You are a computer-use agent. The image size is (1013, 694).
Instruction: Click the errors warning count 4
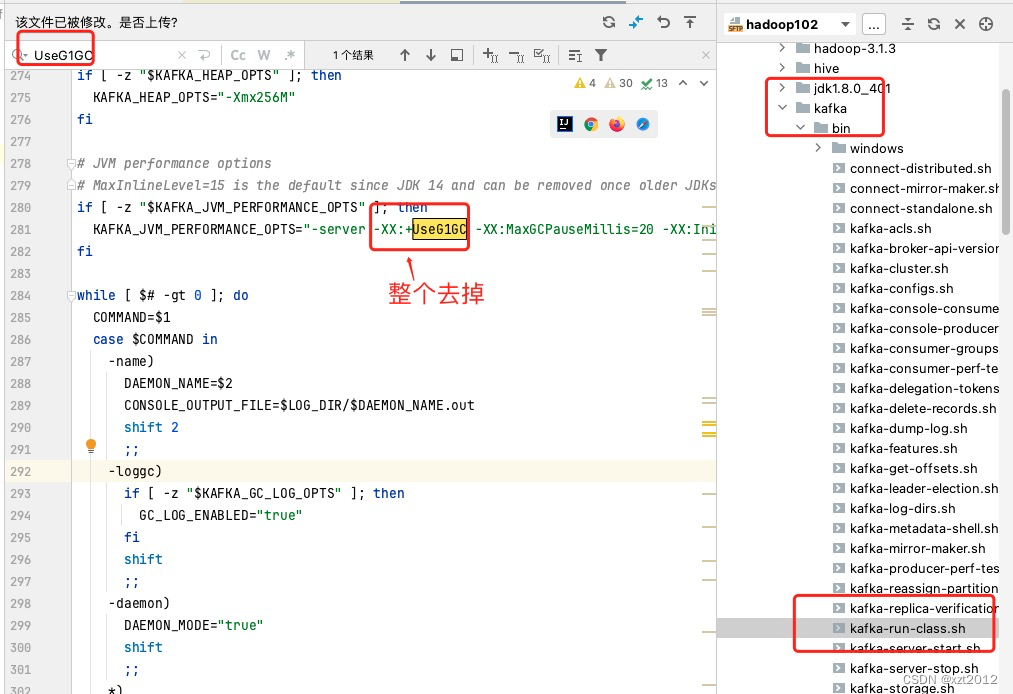[585, 83]
